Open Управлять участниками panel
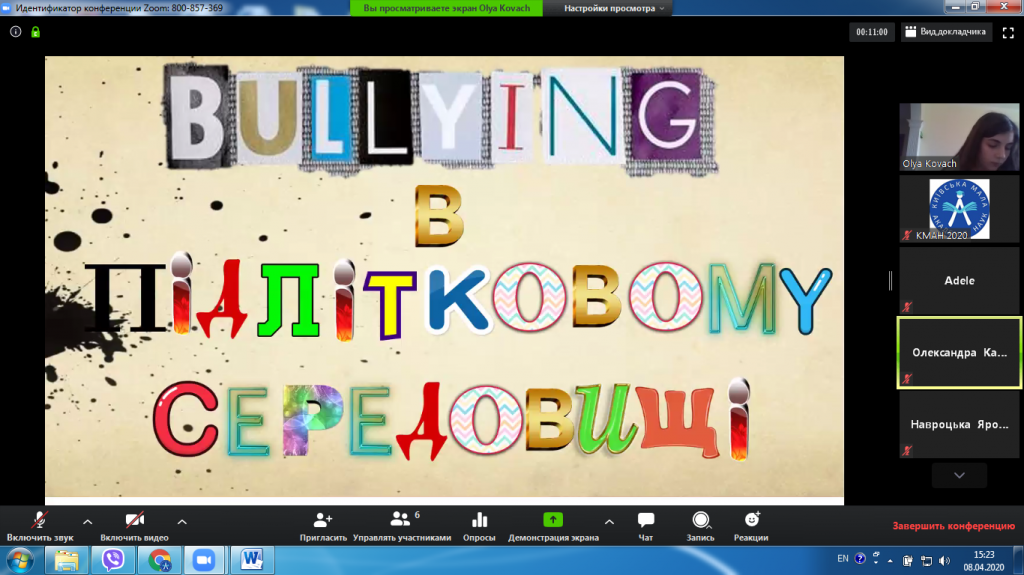1024x575 pixels. click(402, 526)
